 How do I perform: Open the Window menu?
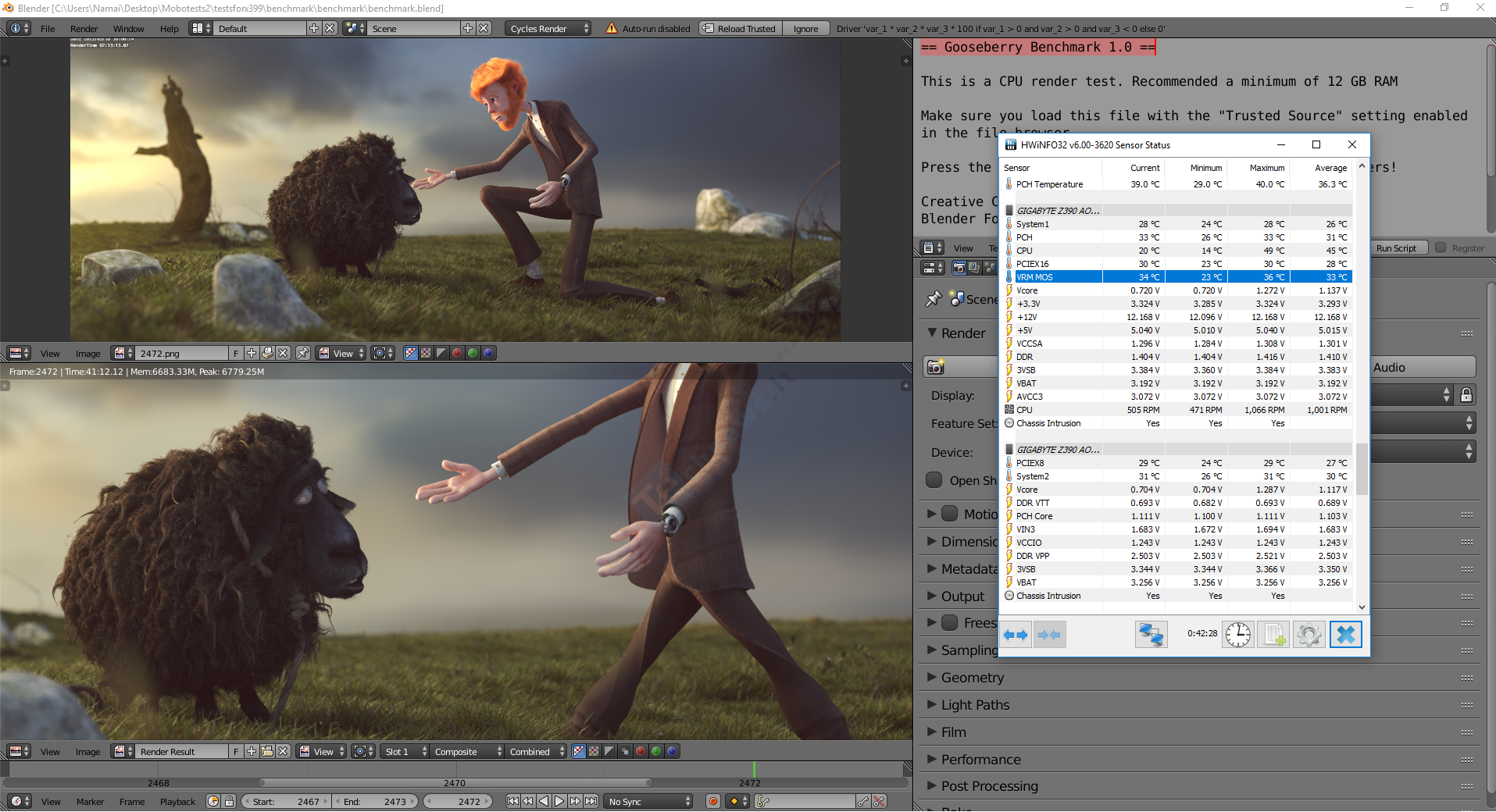click(128, 28)
